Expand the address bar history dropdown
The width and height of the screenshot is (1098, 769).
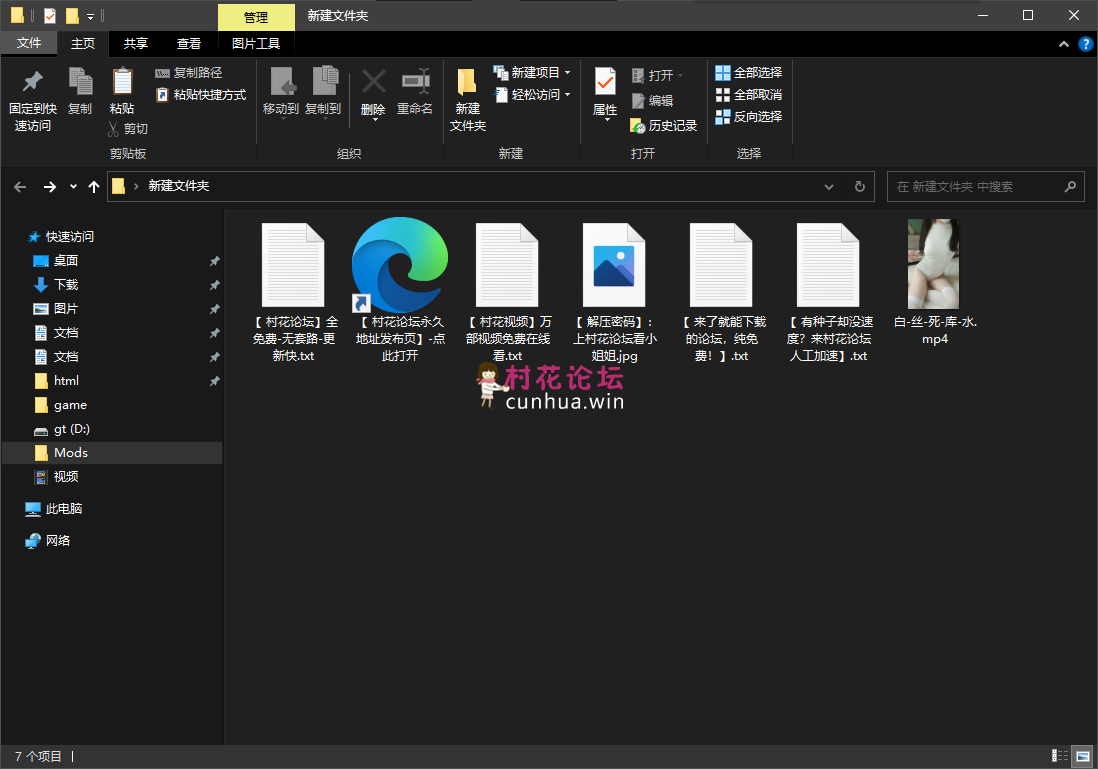[829, 187]
